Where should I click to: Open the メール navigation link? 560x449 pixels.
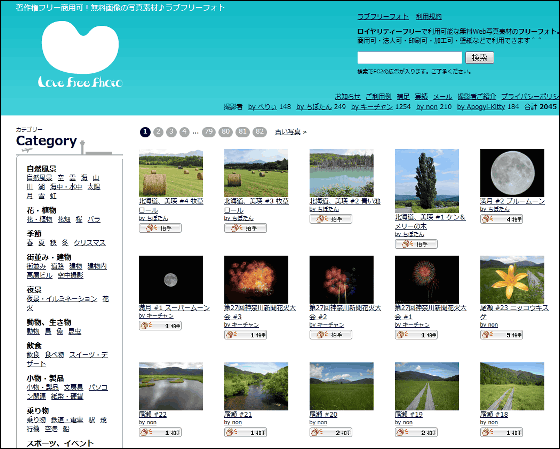[442, 96]
